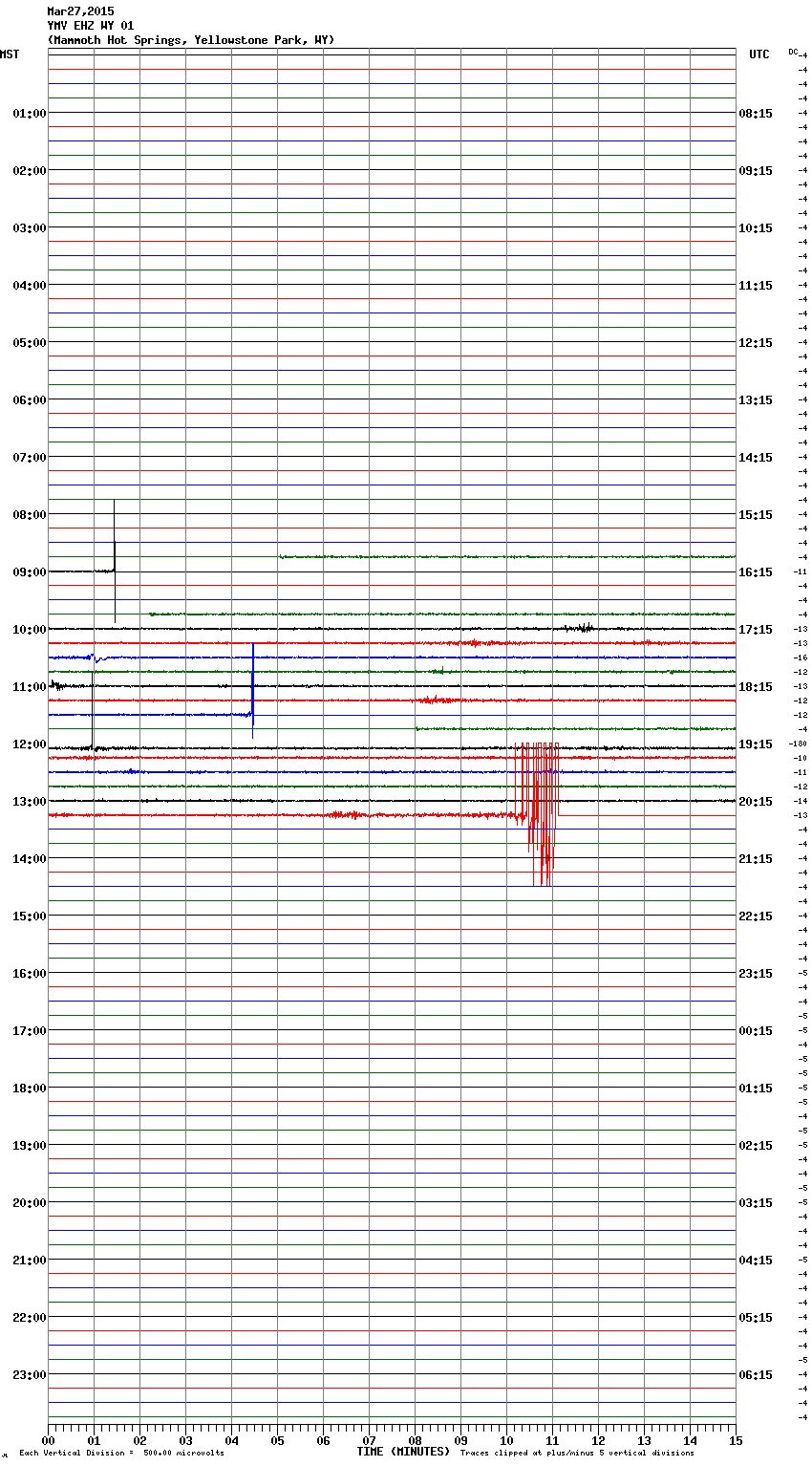The width and height of the screenshot is (812, 1466).
Task: Click the 20:15 UTC time label
Action: (x=756, y=802)
